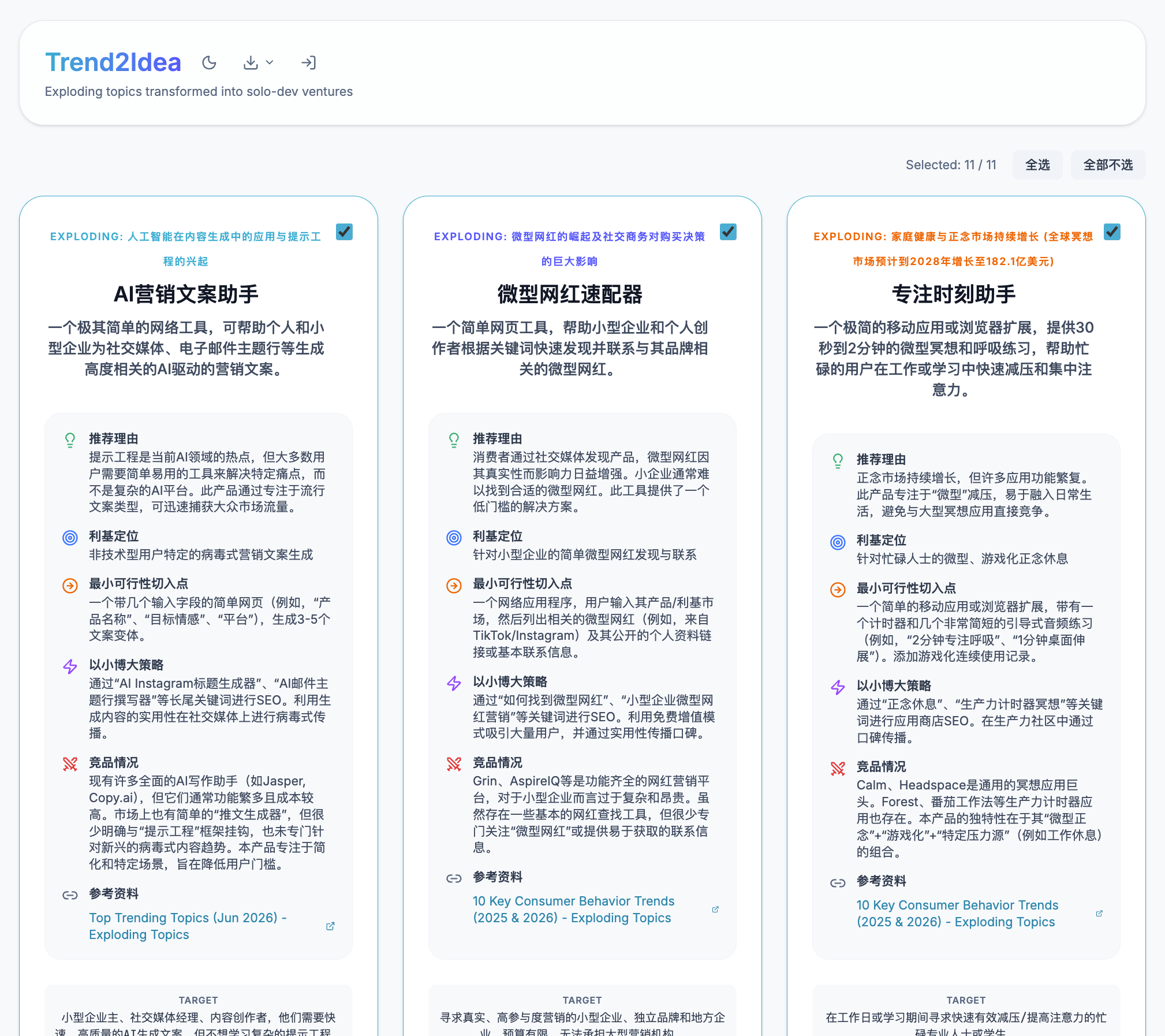Screen dimensions: 1165x1036
Task: Click the 微型网红速配器 card's 利基定位 target icon
Action: click(454, 538)
